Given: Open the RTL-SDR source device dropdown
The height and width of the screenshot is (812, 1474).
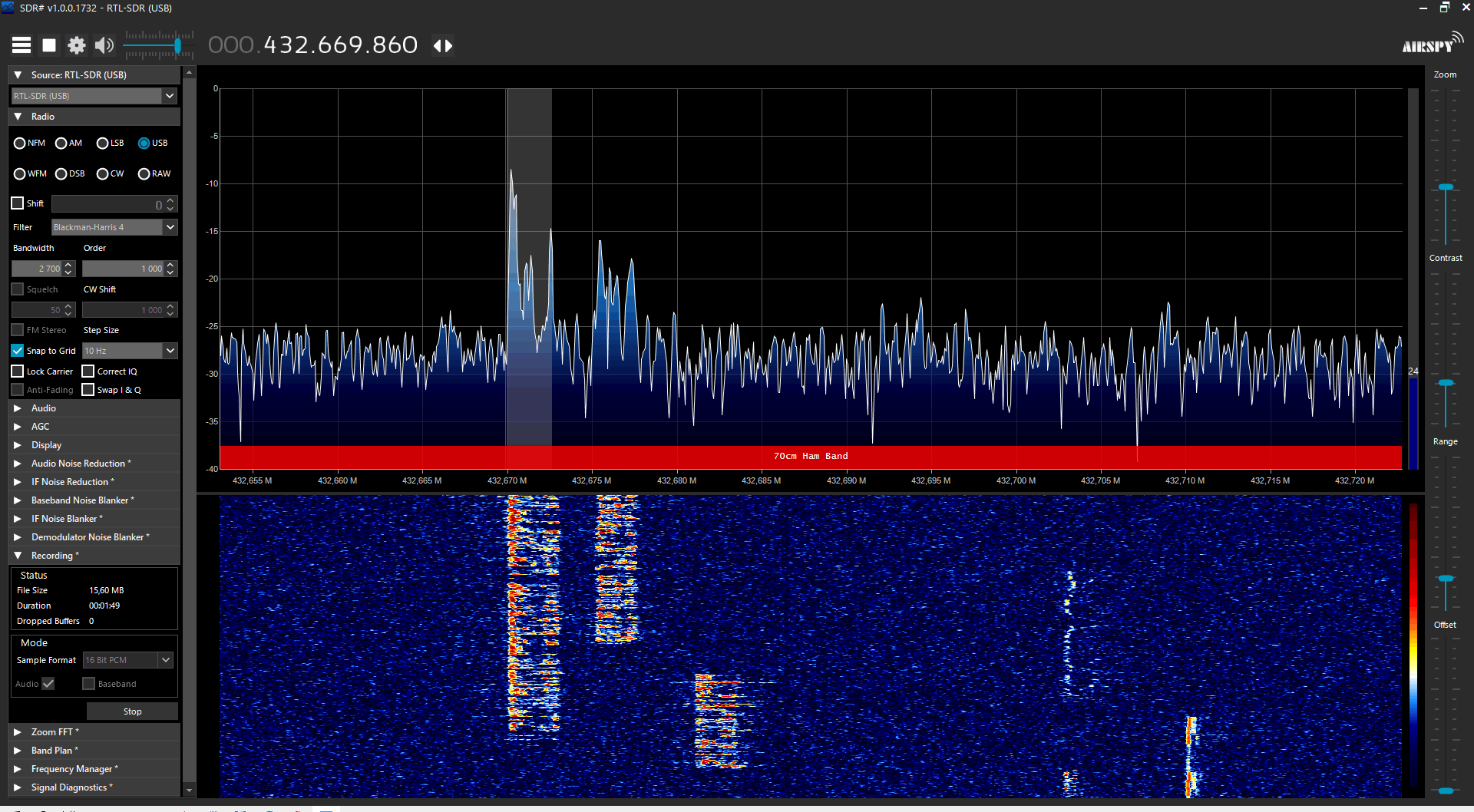Looking at the screenshot, I should tap(170, 96).
